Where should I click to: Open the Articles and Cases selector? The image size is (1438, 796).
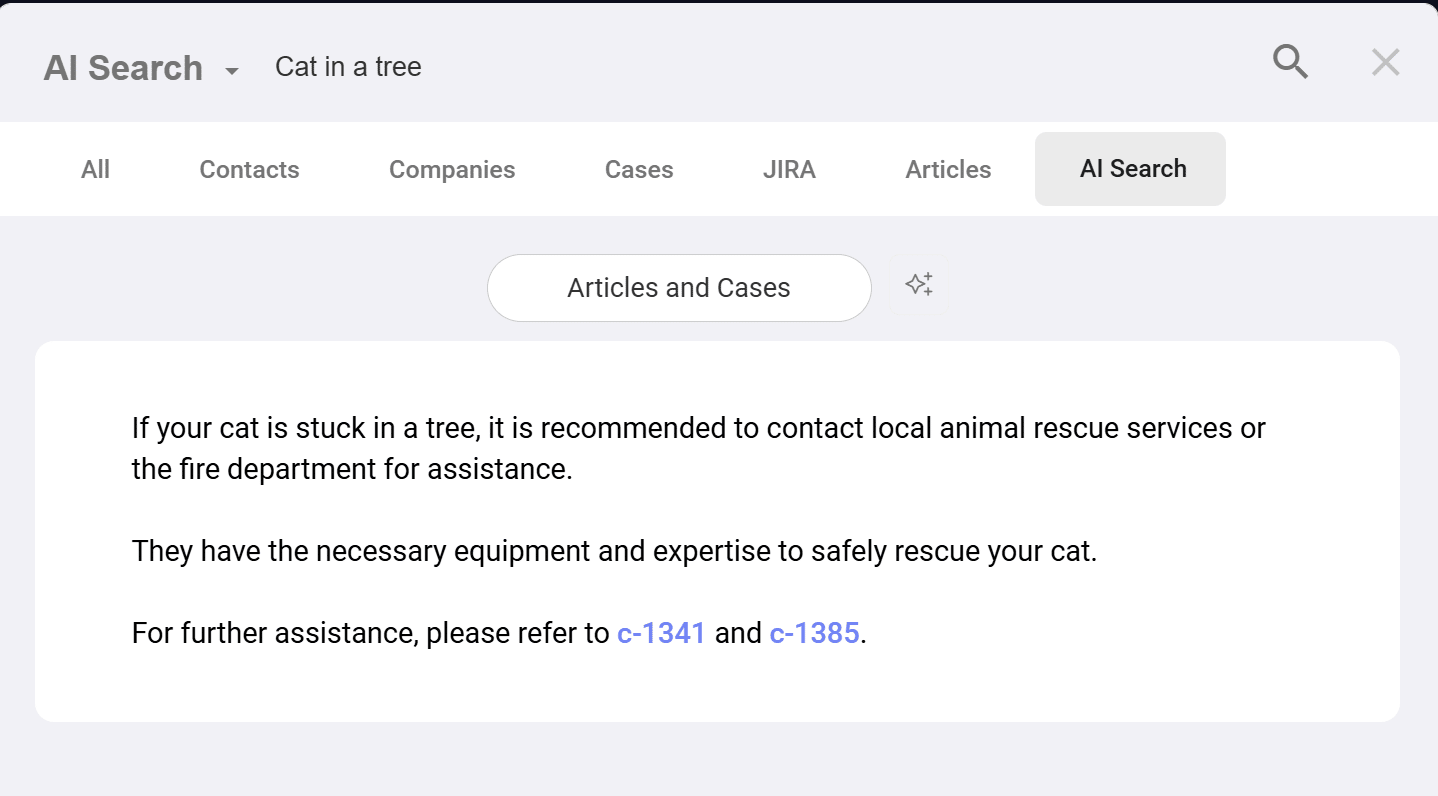point(679,288)
